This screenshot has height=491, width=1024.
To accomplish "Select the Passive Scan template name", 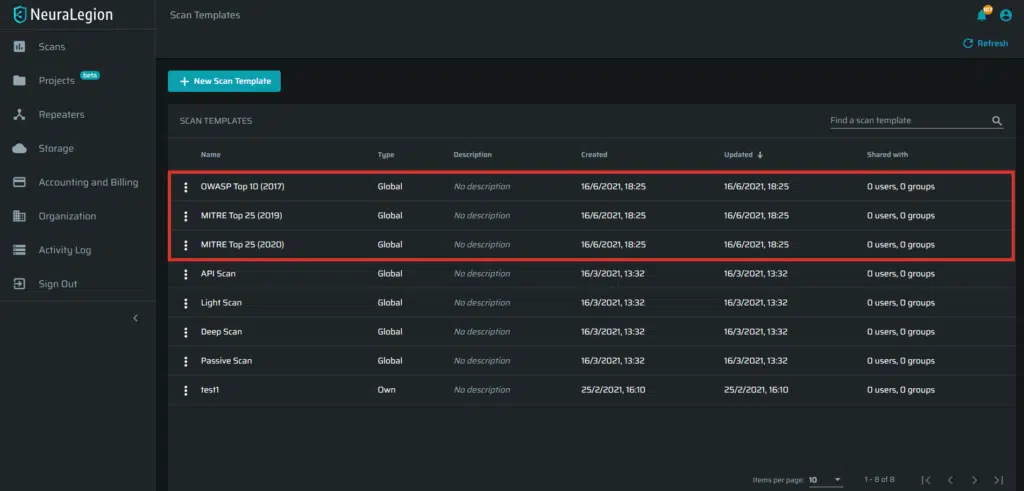I will point(226,361).
